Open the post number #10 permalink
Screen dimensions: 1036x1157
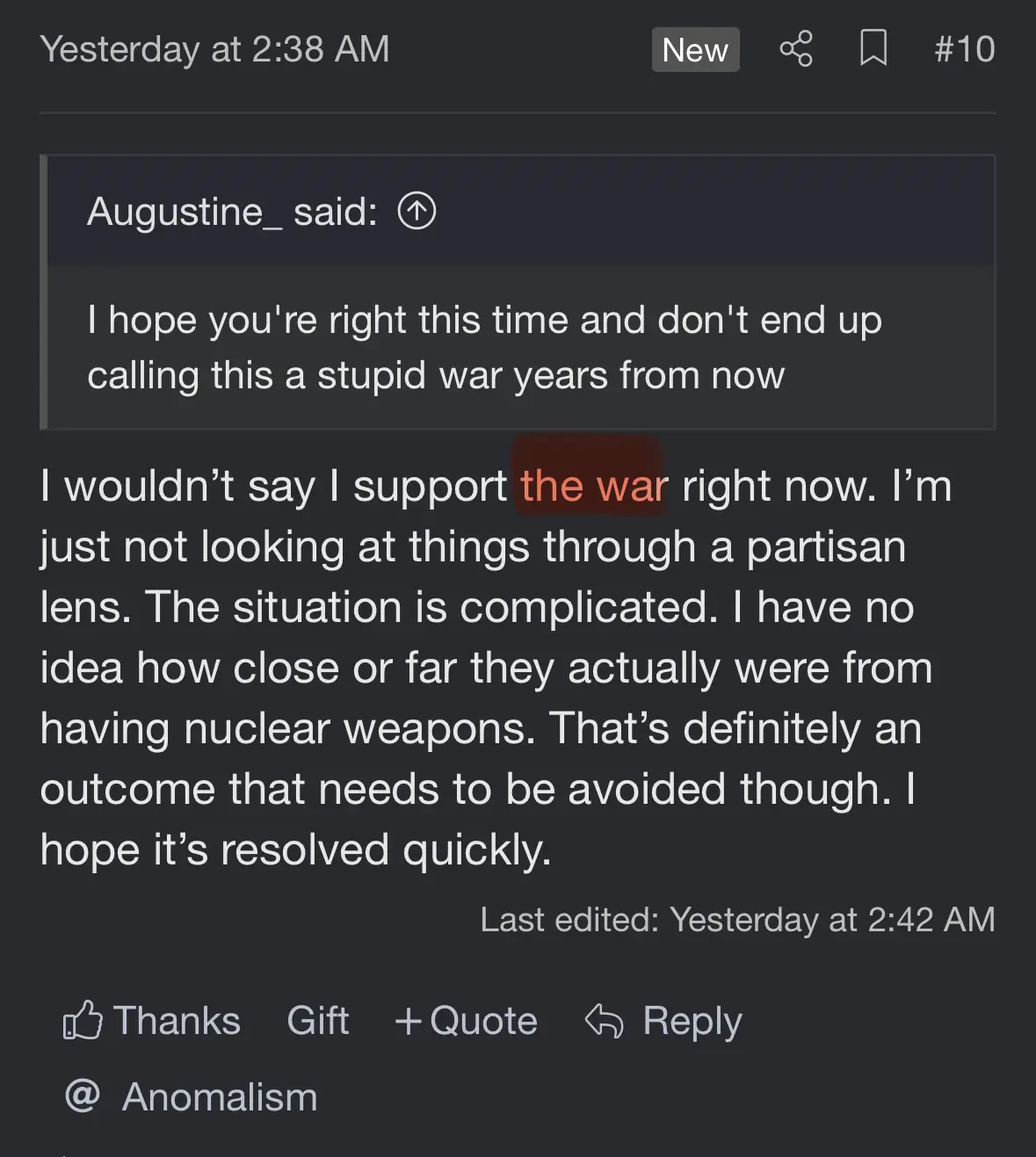964,49
